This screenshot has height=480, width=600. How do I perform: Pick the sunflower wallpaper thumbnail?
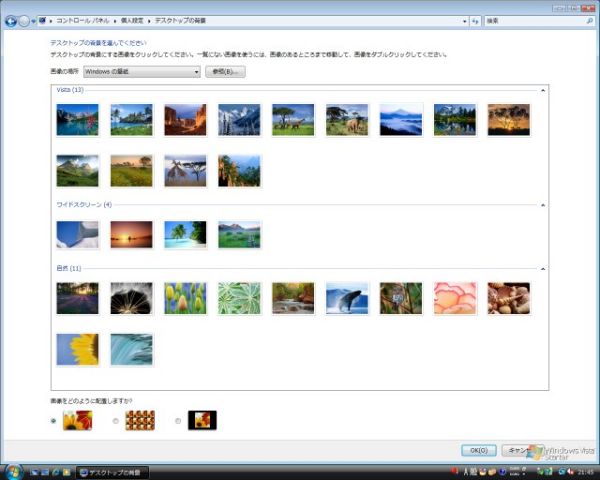[77, 349]
